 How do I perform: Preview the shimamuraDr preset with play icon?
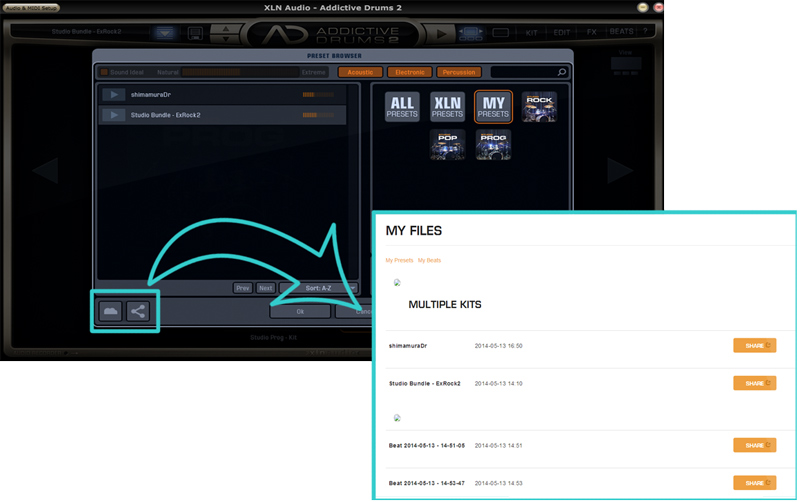pyautogui.click(x=113, y=94)
